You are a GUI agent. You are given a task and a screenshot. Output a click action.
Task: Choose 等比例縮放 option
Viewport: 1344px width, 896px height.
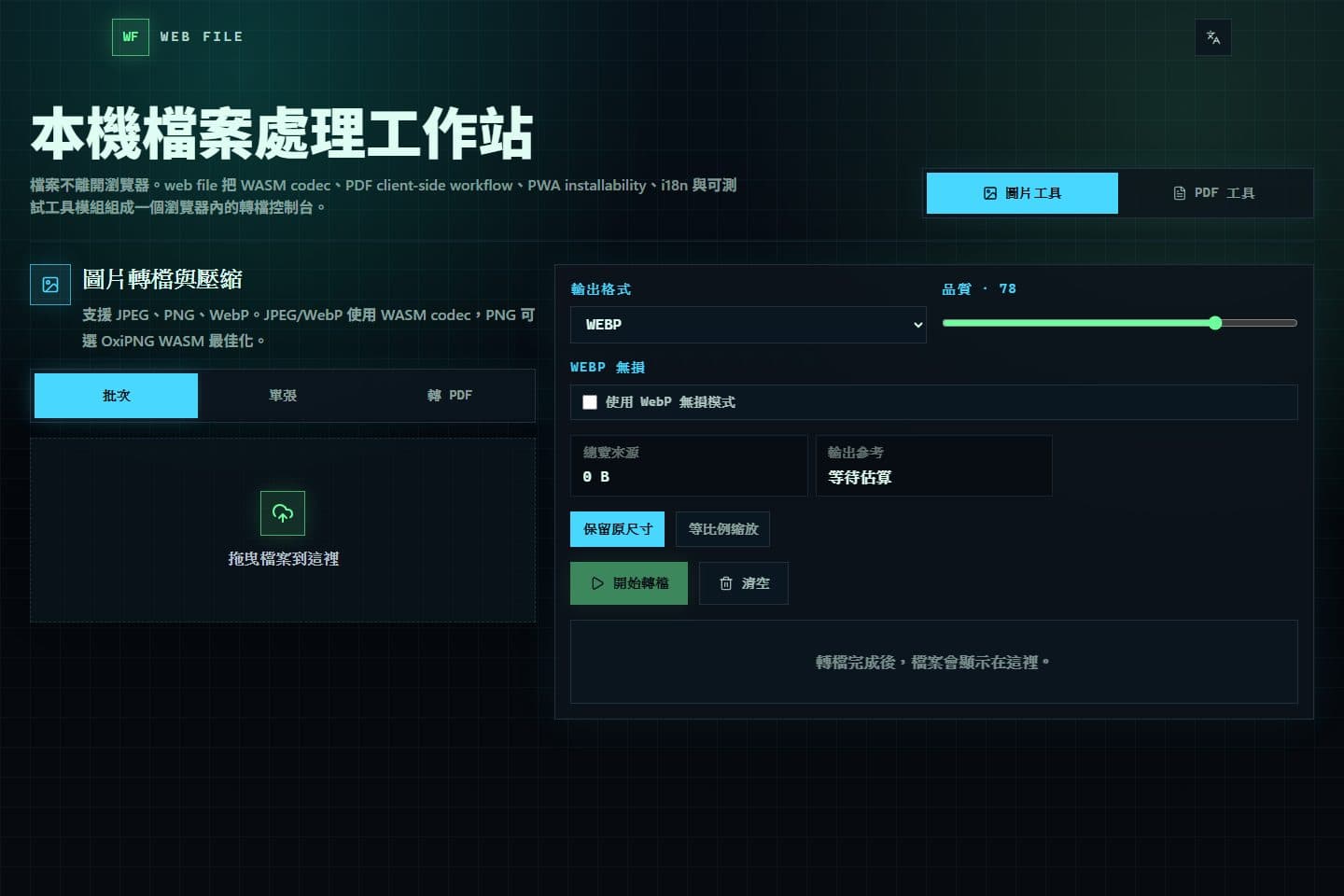tap(723, 529)
